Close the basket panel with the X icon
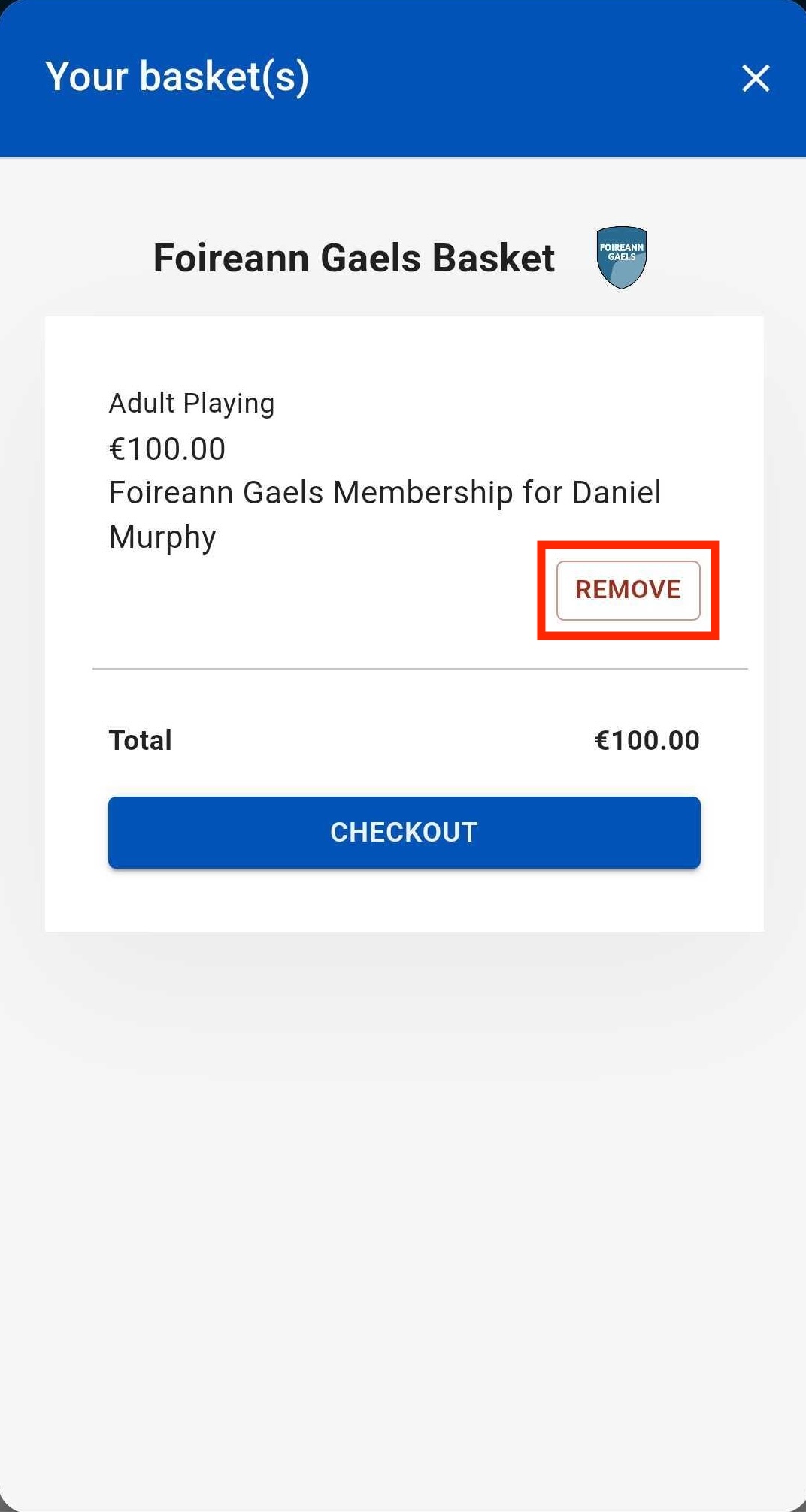The width and height of the screenshot is (806, 1512). (x=756, y=78)
